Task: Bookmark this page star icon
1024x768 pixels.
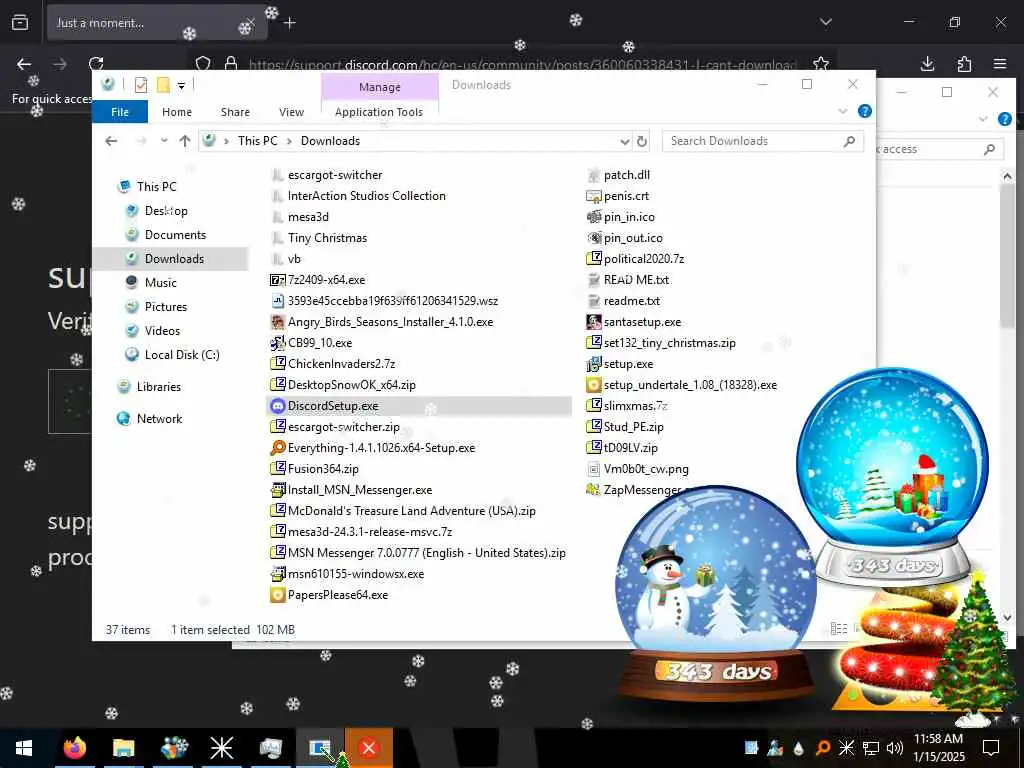Action: (821, 64)
